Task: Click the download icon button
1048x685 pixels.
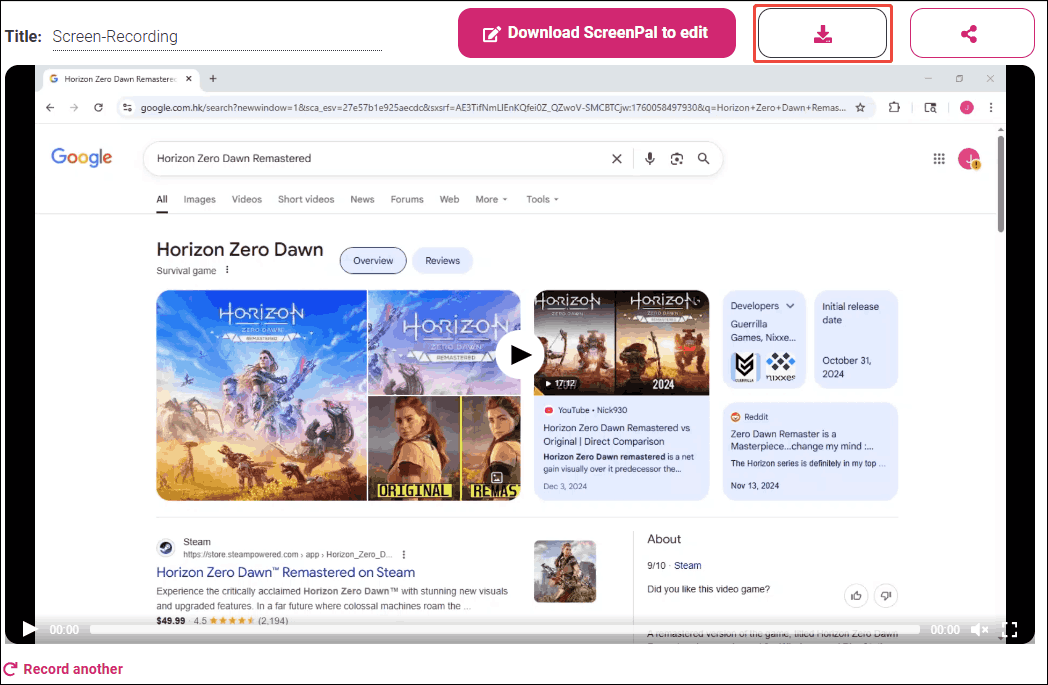Action: pyautogui.click(x=822, y=33)
